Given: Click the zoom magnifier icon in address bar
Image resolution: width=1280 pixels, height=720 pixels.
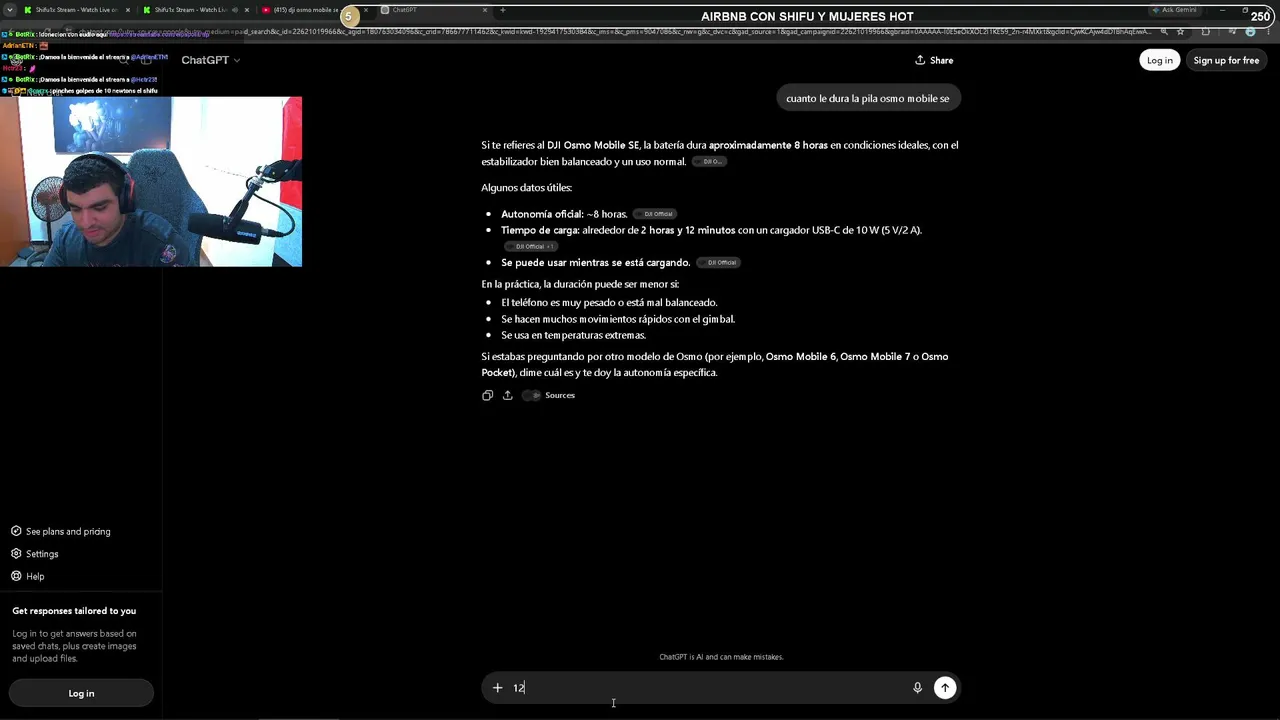Looking at the screenshot, I should [1164, 32].
